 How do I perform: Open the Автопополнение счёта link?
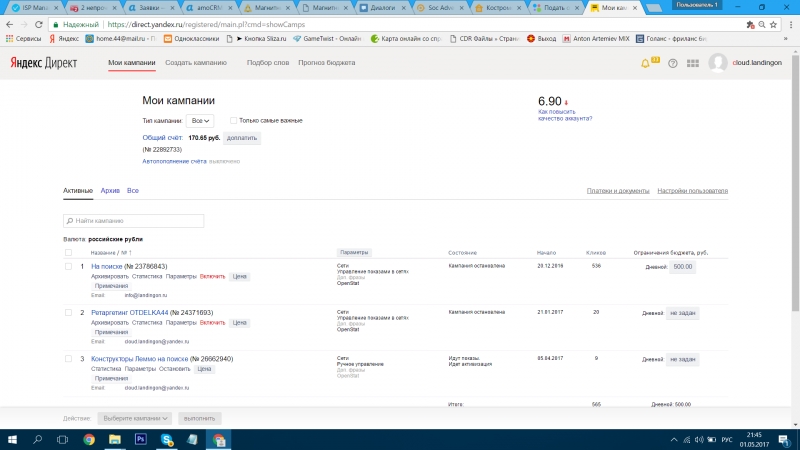174,161
